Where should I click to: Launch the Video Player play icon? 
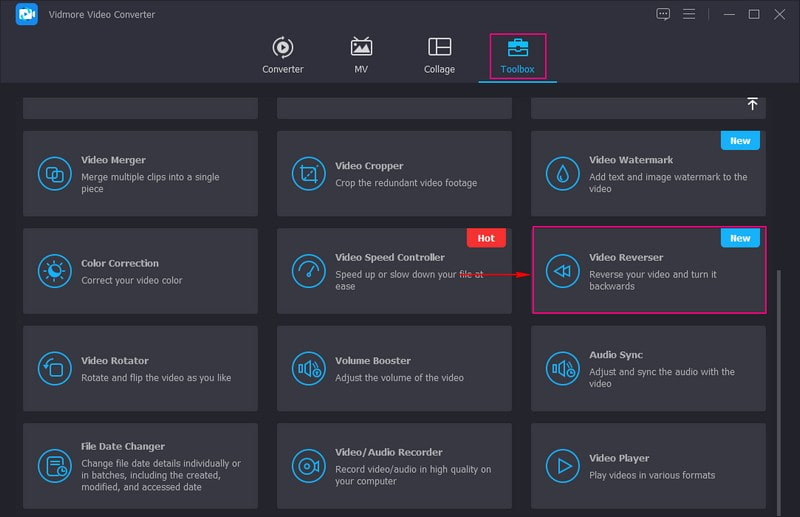click(563, 465)
